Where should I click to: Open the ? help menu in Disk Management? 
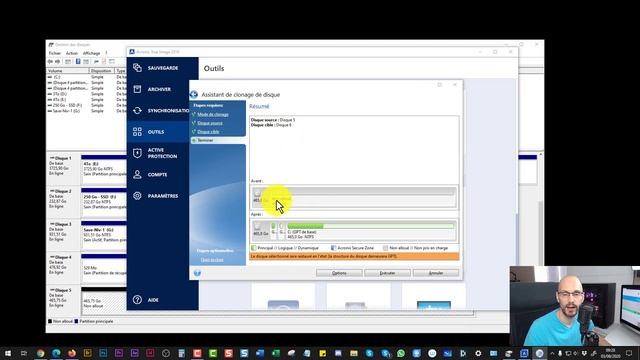pyautogui.click(x=106, y=53)
